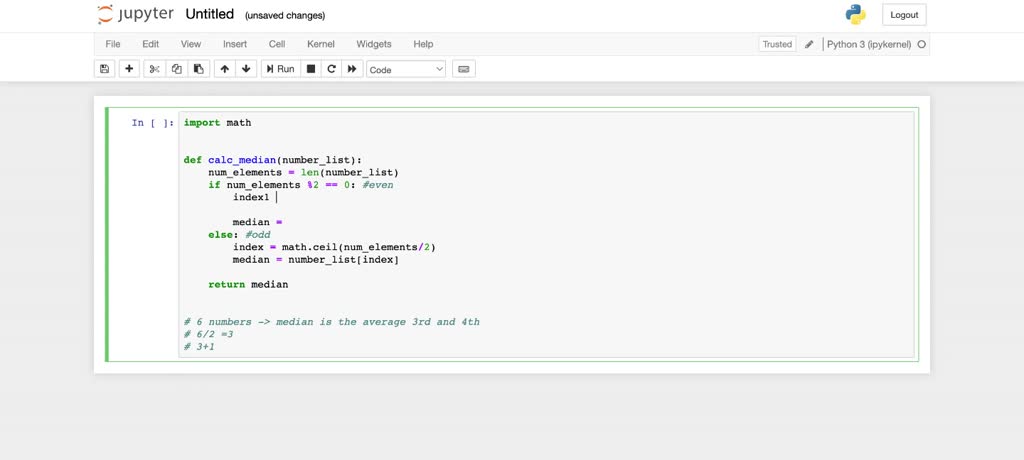Open the Kernel menu

pyautogui.click(x=321, y=44)
